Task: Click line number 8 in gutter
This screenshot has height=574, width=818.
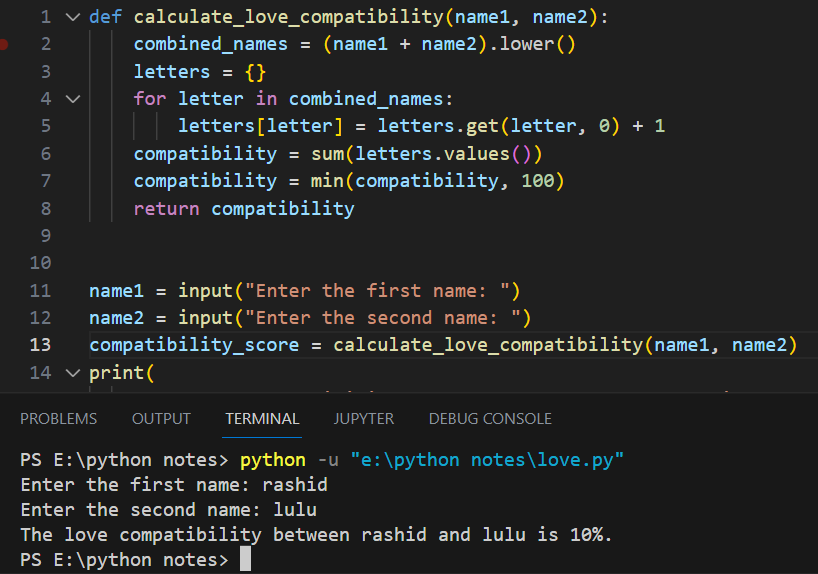Action: tap(46, 209)
